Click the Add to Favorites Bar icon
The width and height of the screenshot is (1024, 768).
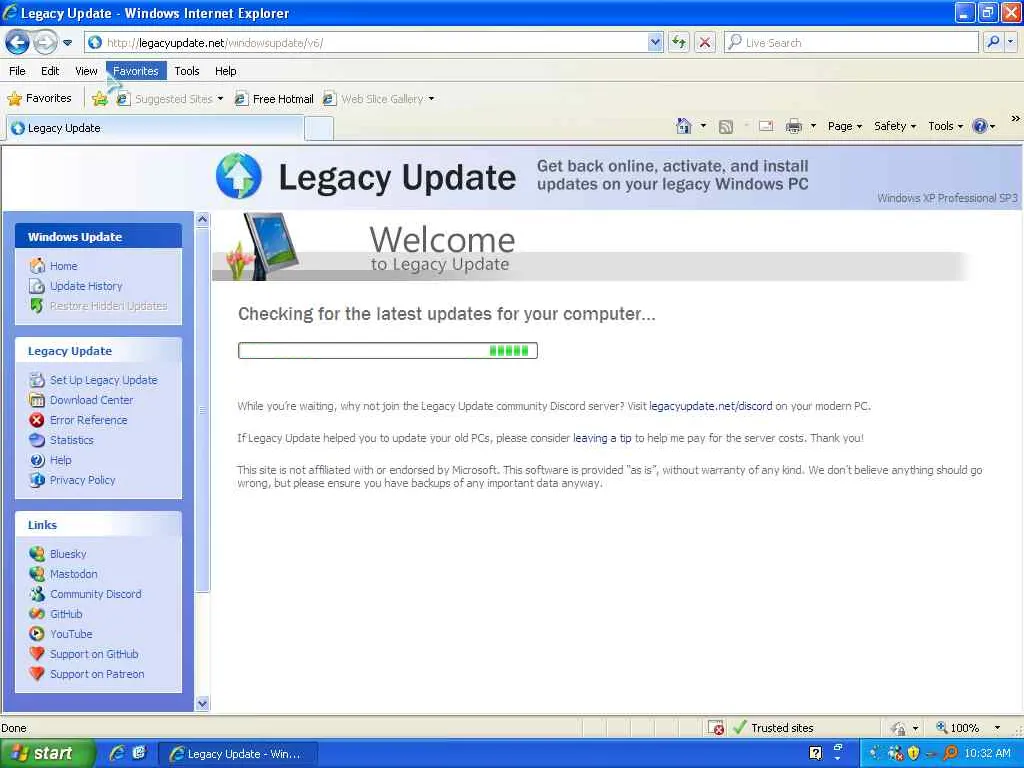[100, 99]
